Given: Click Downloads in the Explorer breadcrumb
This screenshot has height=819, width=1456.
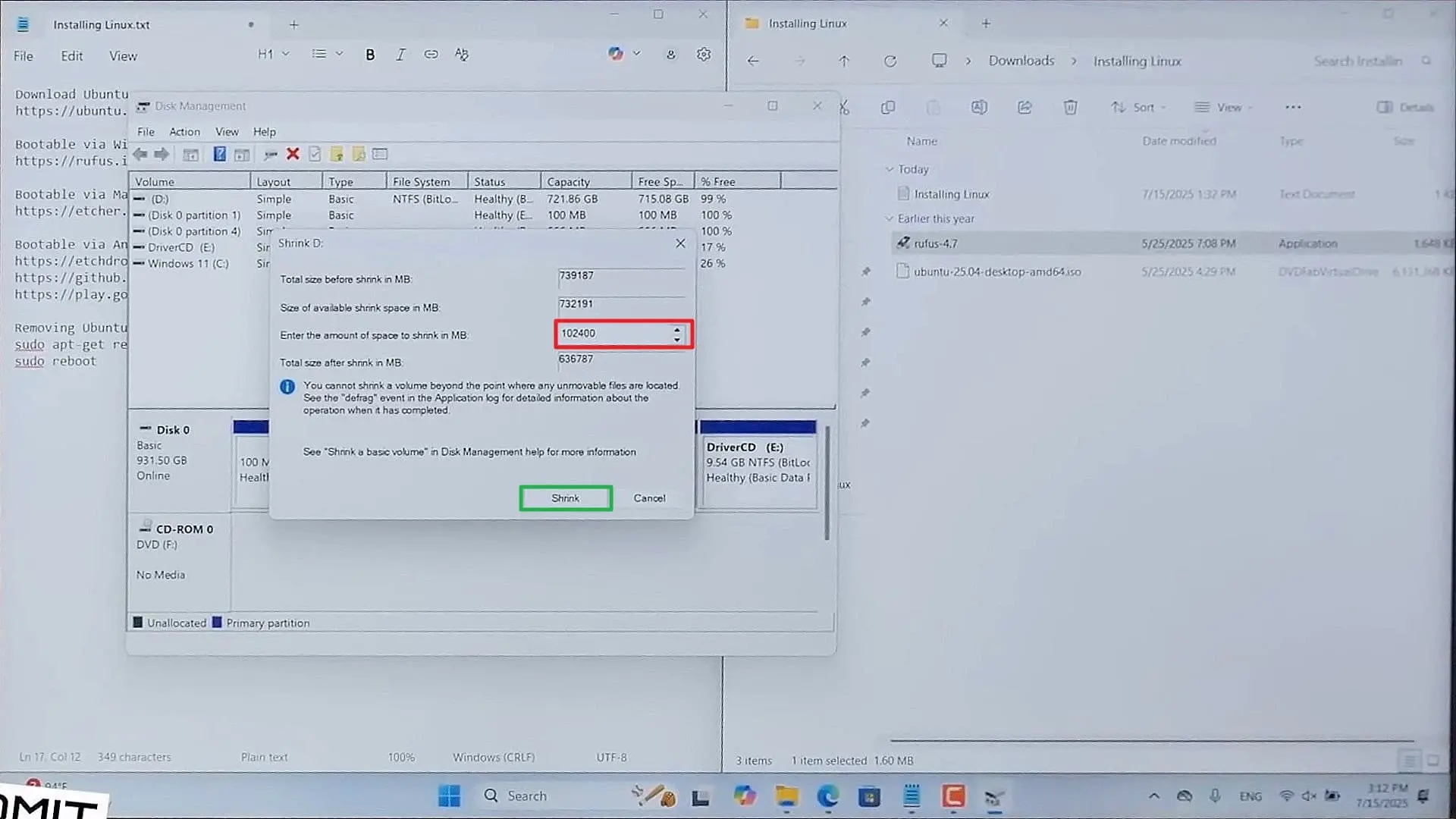Looking at the screenshot, I should [1021, 61].
